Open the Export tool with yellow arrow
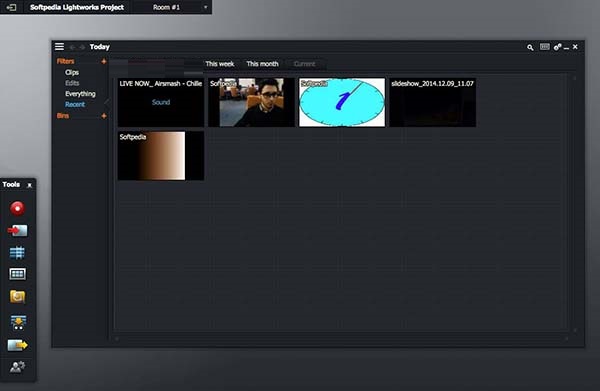 coord(17,345)
